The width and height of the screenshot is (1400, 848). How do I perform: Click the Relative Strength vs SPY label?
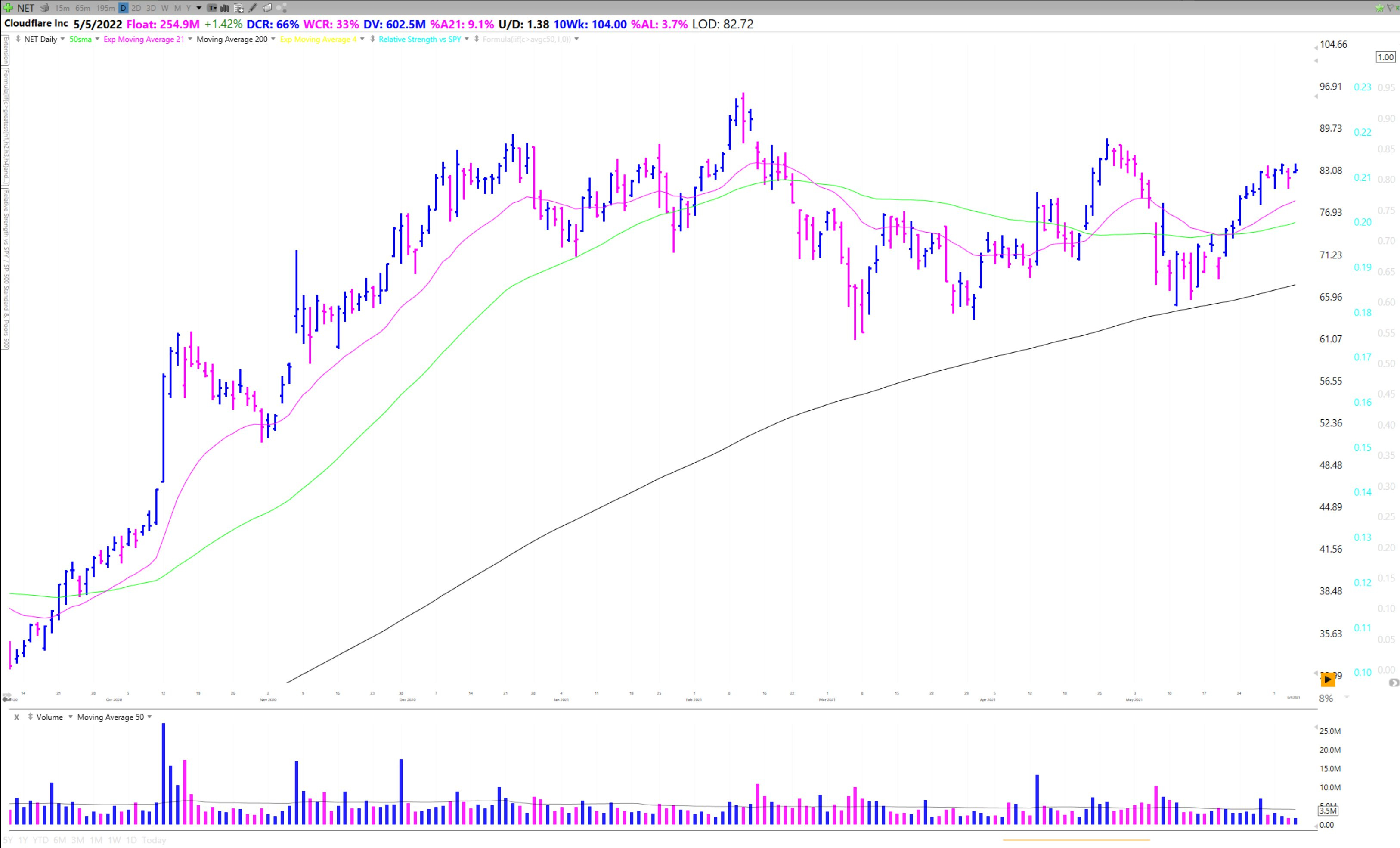pyautogui.click(x=419, y=39)
